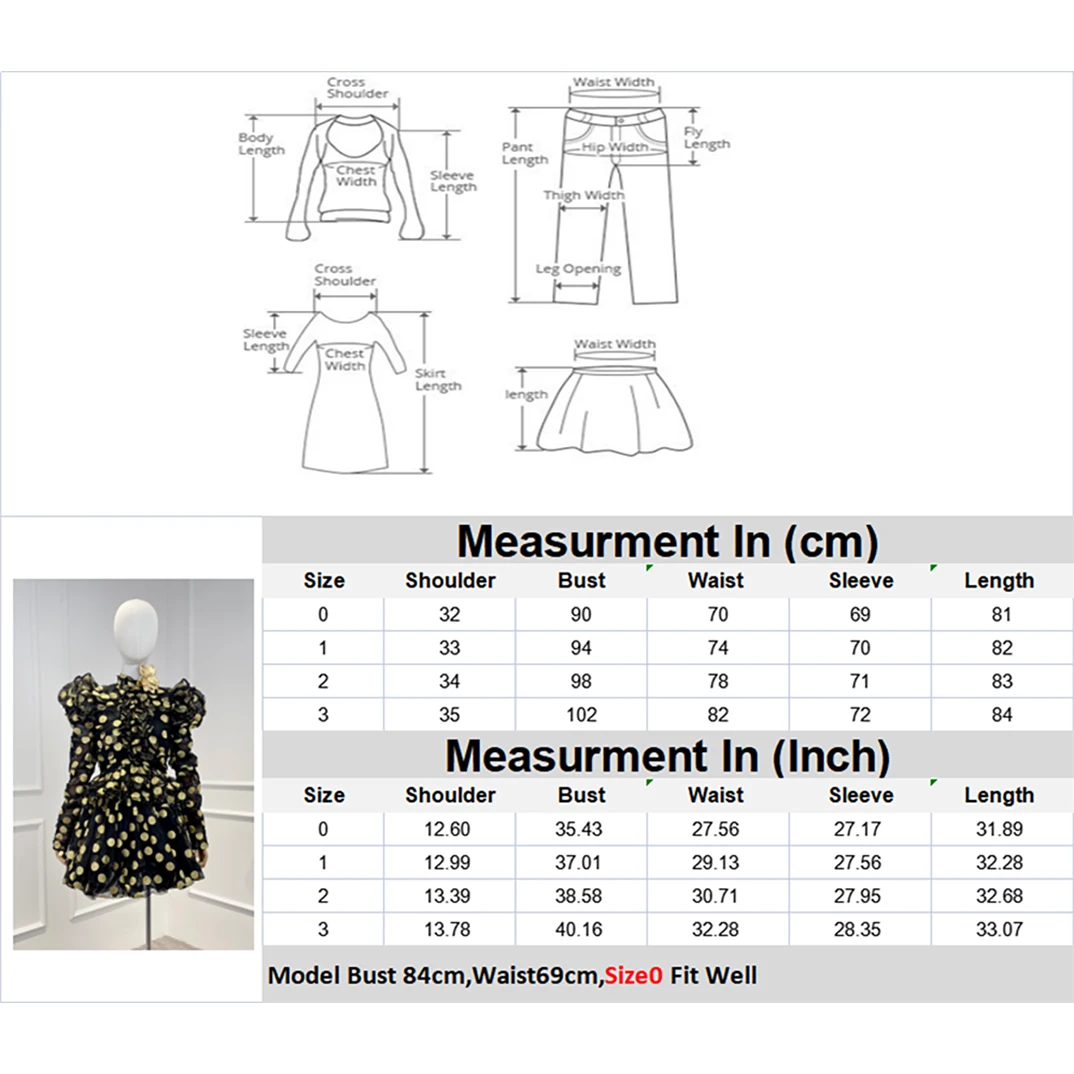Click 'Hip Width' label on pants diagram

point(614,147)
